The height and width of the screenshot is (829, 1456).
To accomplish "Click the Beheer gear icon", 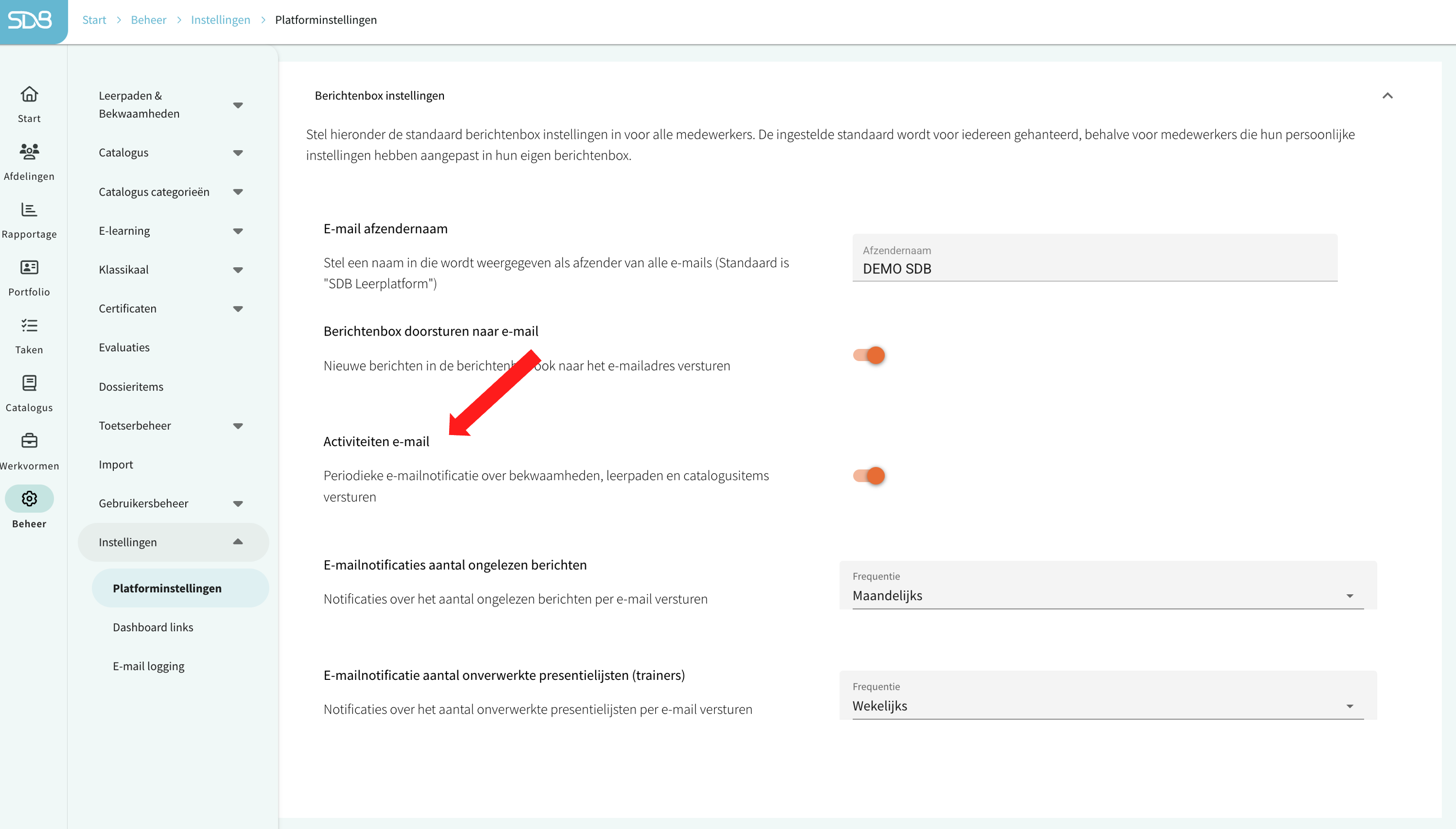I will click(x=29, y=499).
